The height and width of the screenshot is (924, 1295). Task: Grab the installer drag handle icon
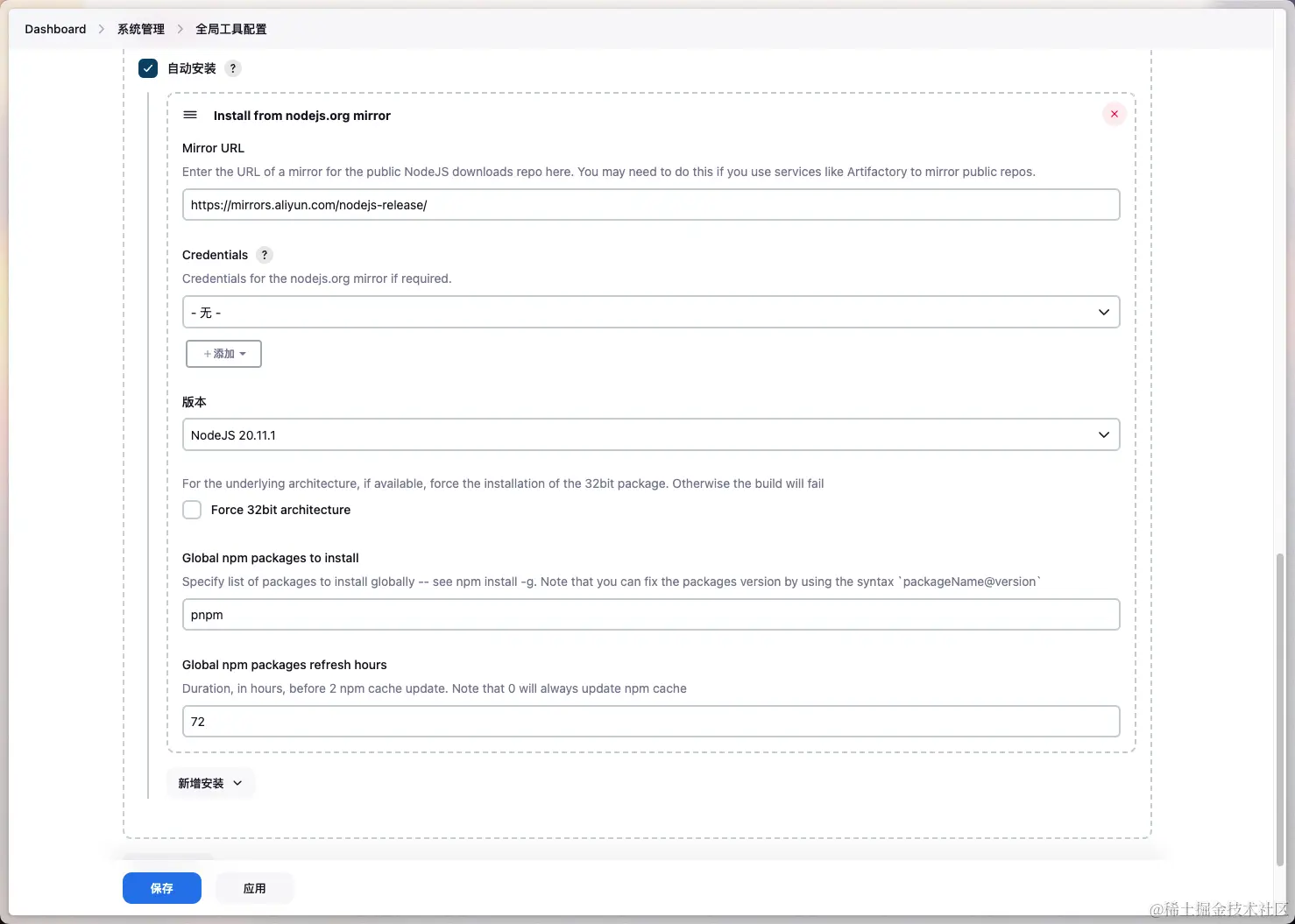coord(190,115)
